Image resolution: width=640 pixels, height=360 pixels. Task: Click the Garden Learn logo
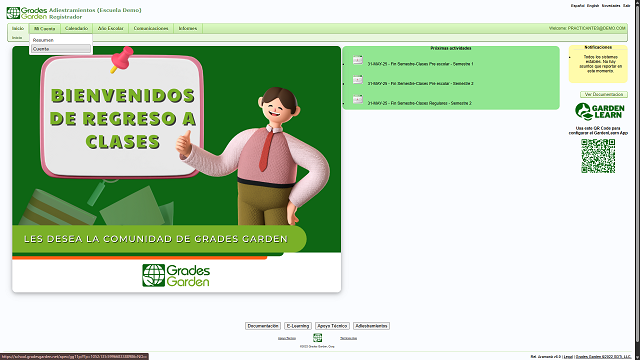pos(600,111)
